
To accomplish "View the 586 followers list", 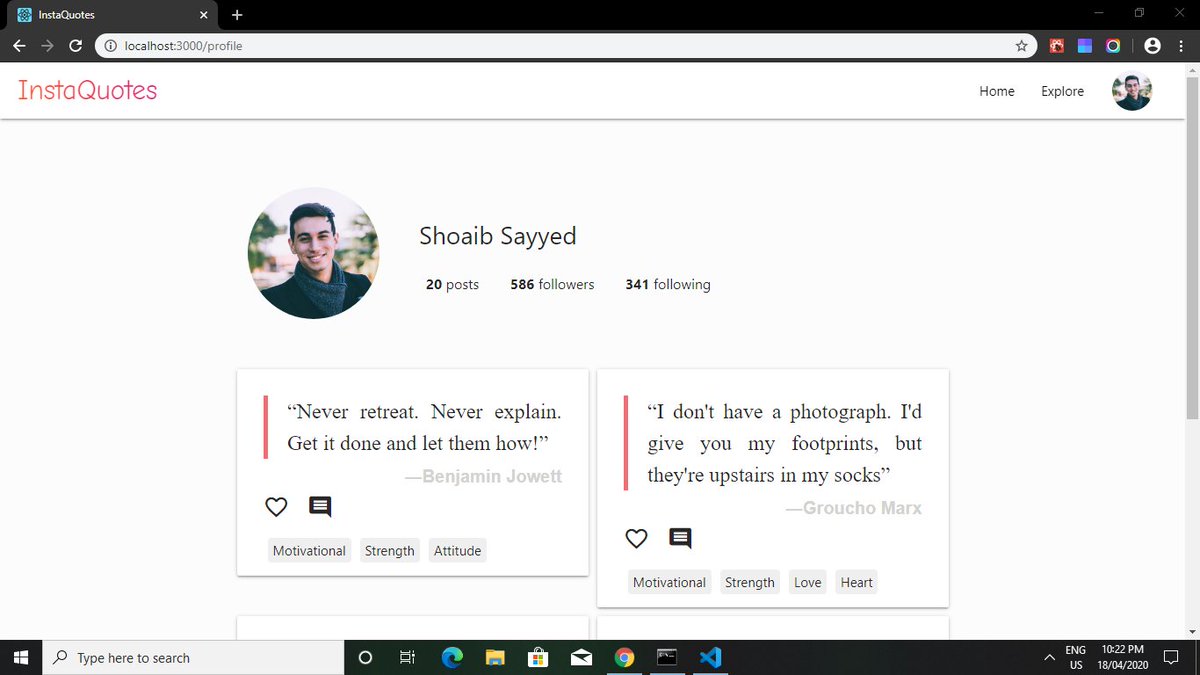I will pyautogui.click(x=552, y=285).
